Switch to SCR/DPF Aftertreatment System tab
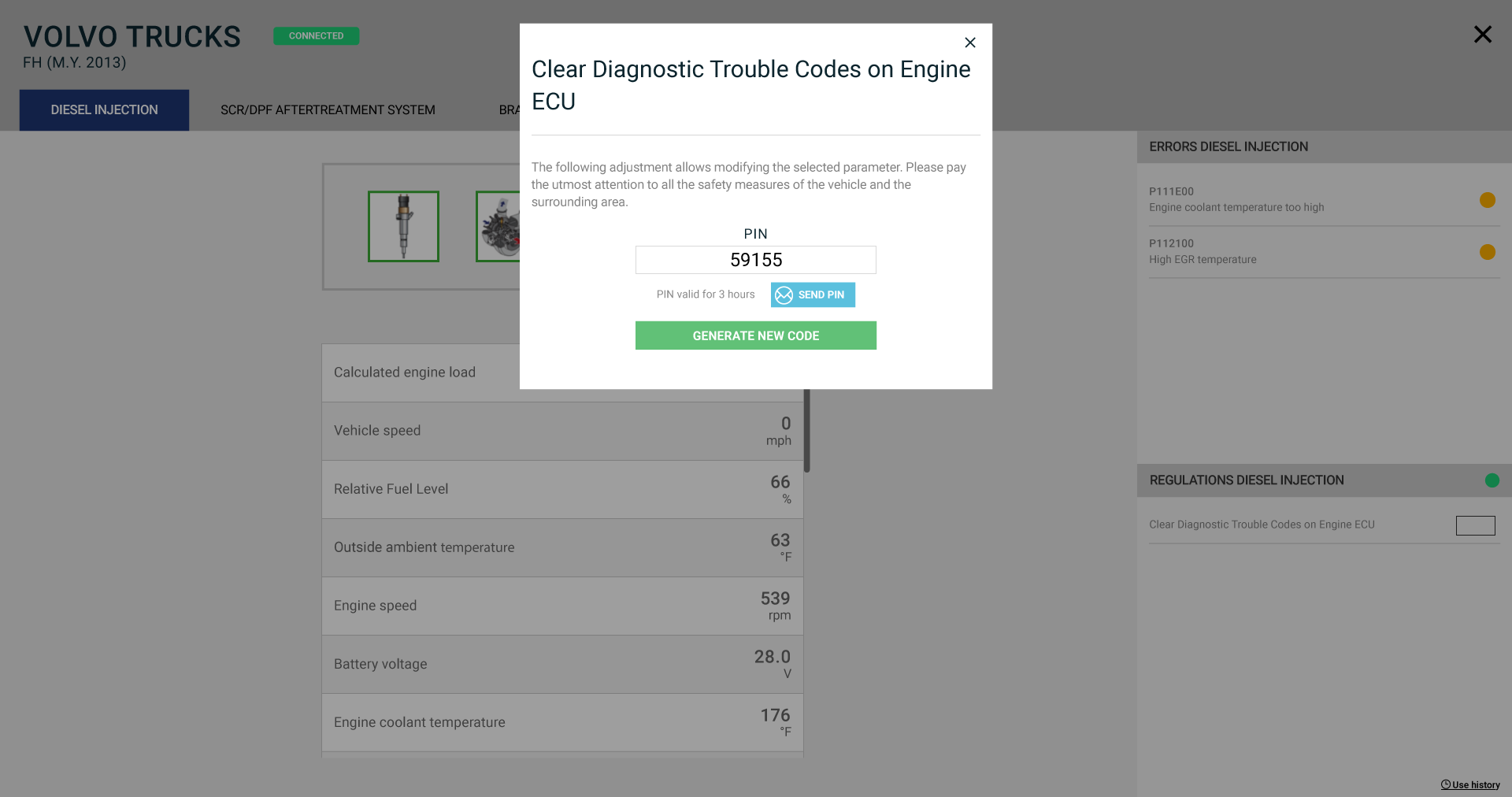1512x797 pixels. pyautogui.click(x=328, y=110)
